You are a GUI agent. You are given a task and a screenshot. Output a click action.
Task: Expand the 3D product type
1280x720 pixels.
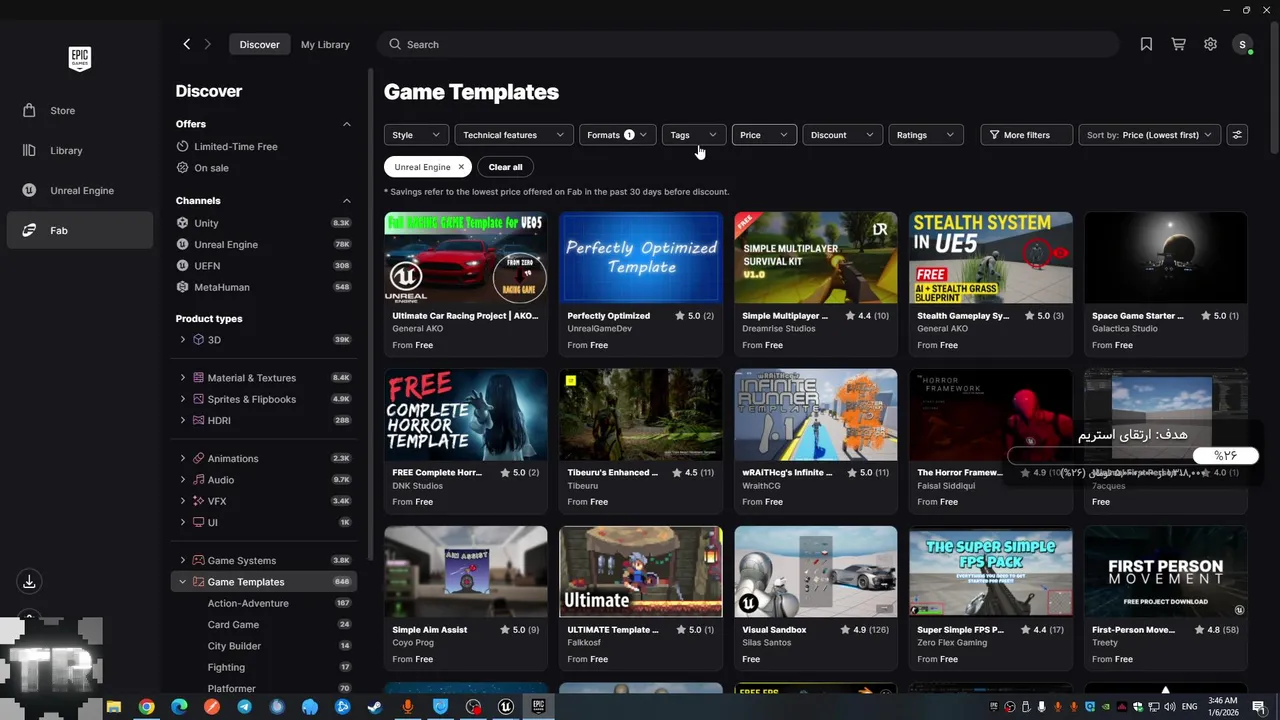tap(182, 340)
